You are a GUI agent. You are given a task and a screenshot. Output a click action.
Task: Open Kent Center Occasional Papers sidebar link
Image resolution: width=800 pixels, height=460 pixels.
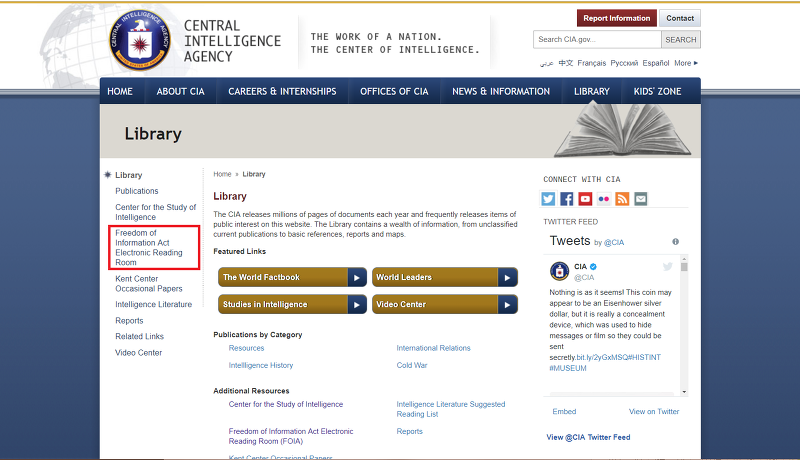click(x=149, y=284)
